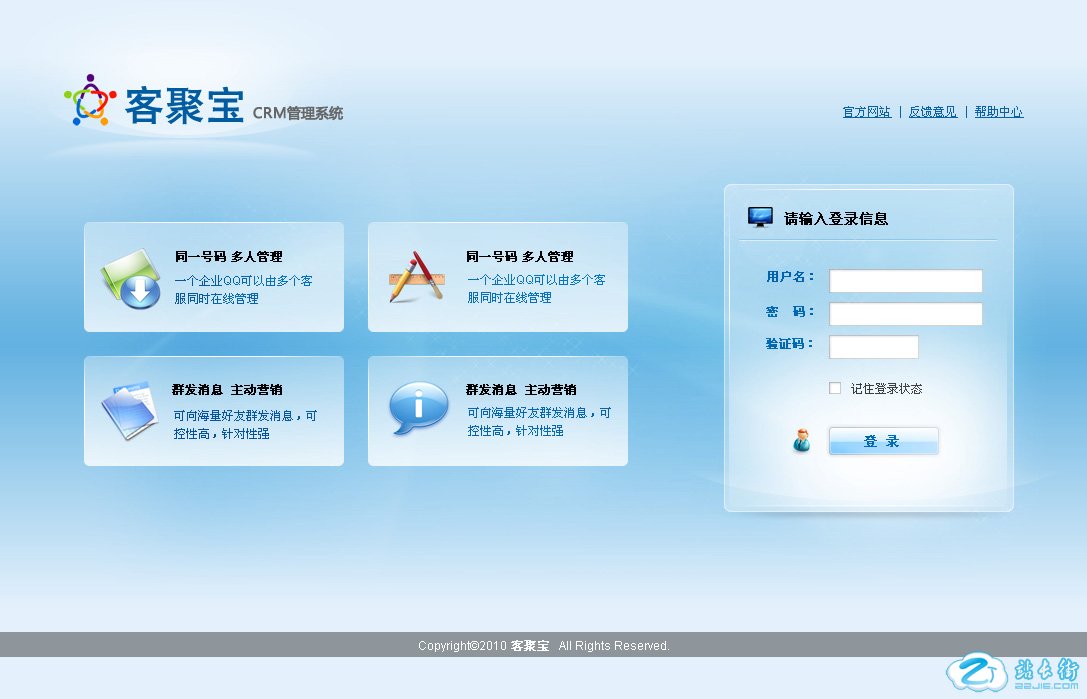This screenshot has height=699, width=1087.
Task: Click the blue info speech bubble icon
Action: (x=418, y=408)
